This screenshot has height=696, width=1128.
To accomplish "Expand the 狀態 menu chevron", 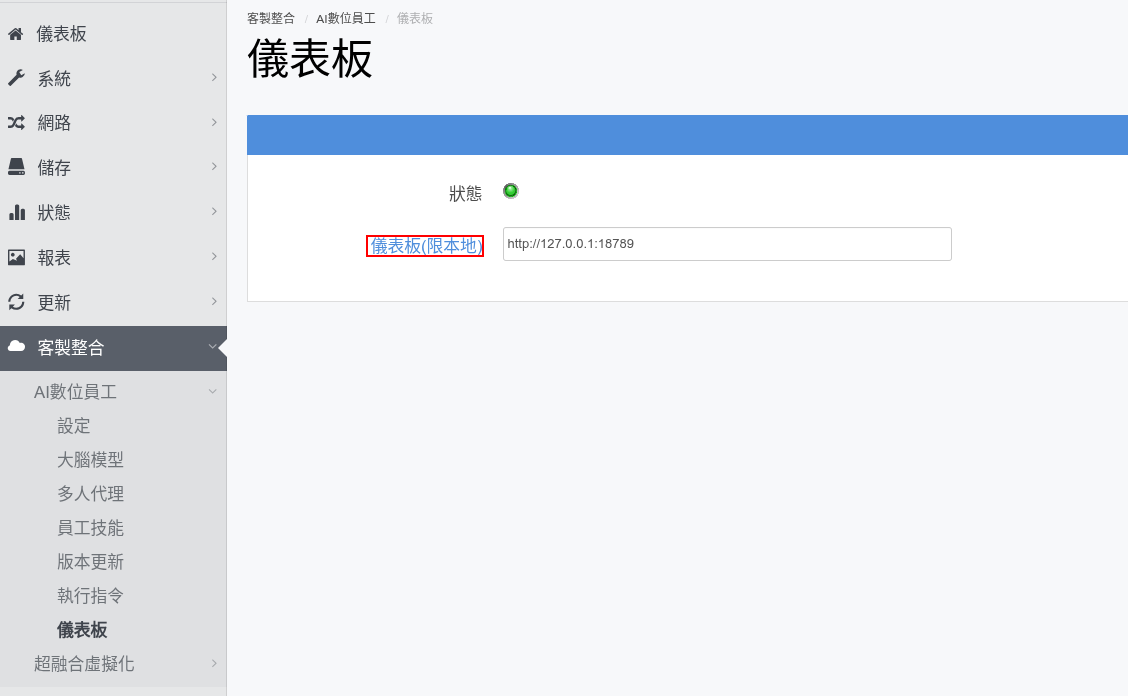I will click(214, 212).
